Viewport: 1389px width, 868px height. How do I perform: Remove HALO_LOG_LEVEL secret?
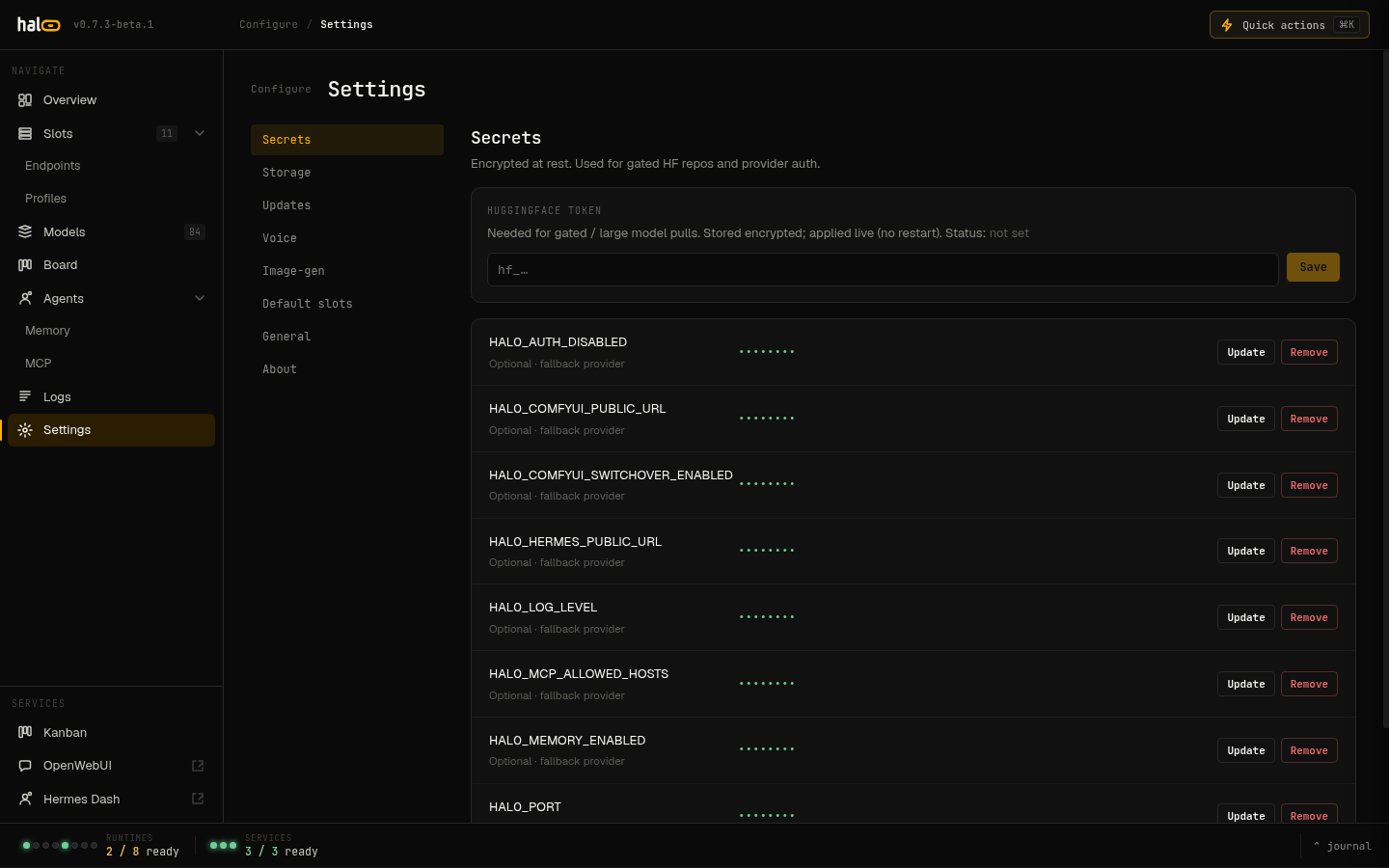(1309, 617)
